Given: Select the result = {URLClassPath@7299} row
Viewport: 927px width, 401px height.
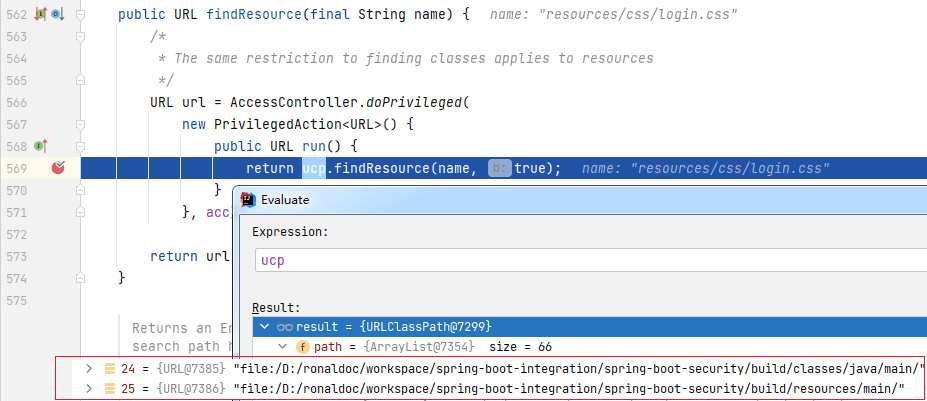Looking at the screenshot, I should [x=589, y=326].
